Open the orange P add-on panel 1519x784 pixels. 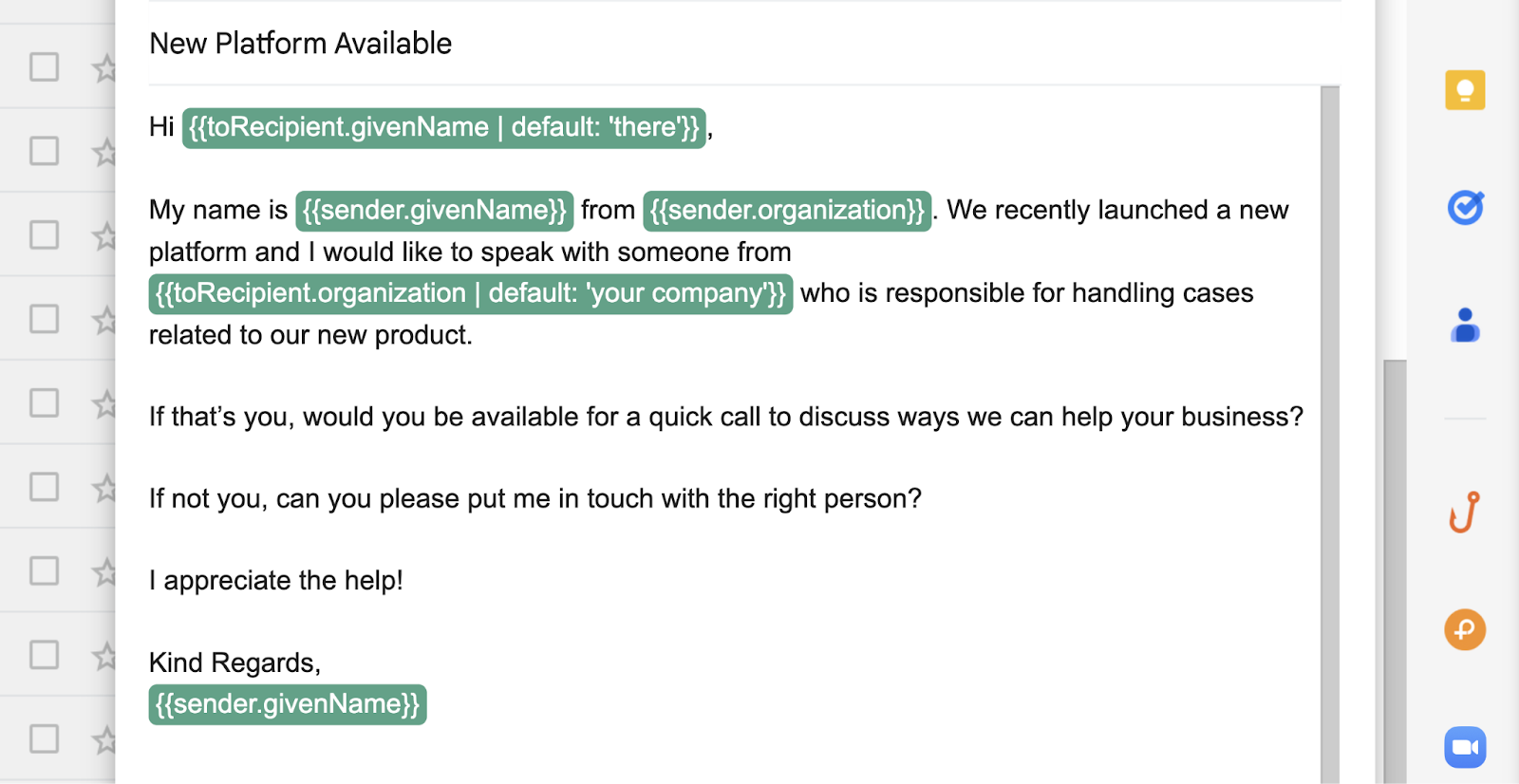point(1465,629)
